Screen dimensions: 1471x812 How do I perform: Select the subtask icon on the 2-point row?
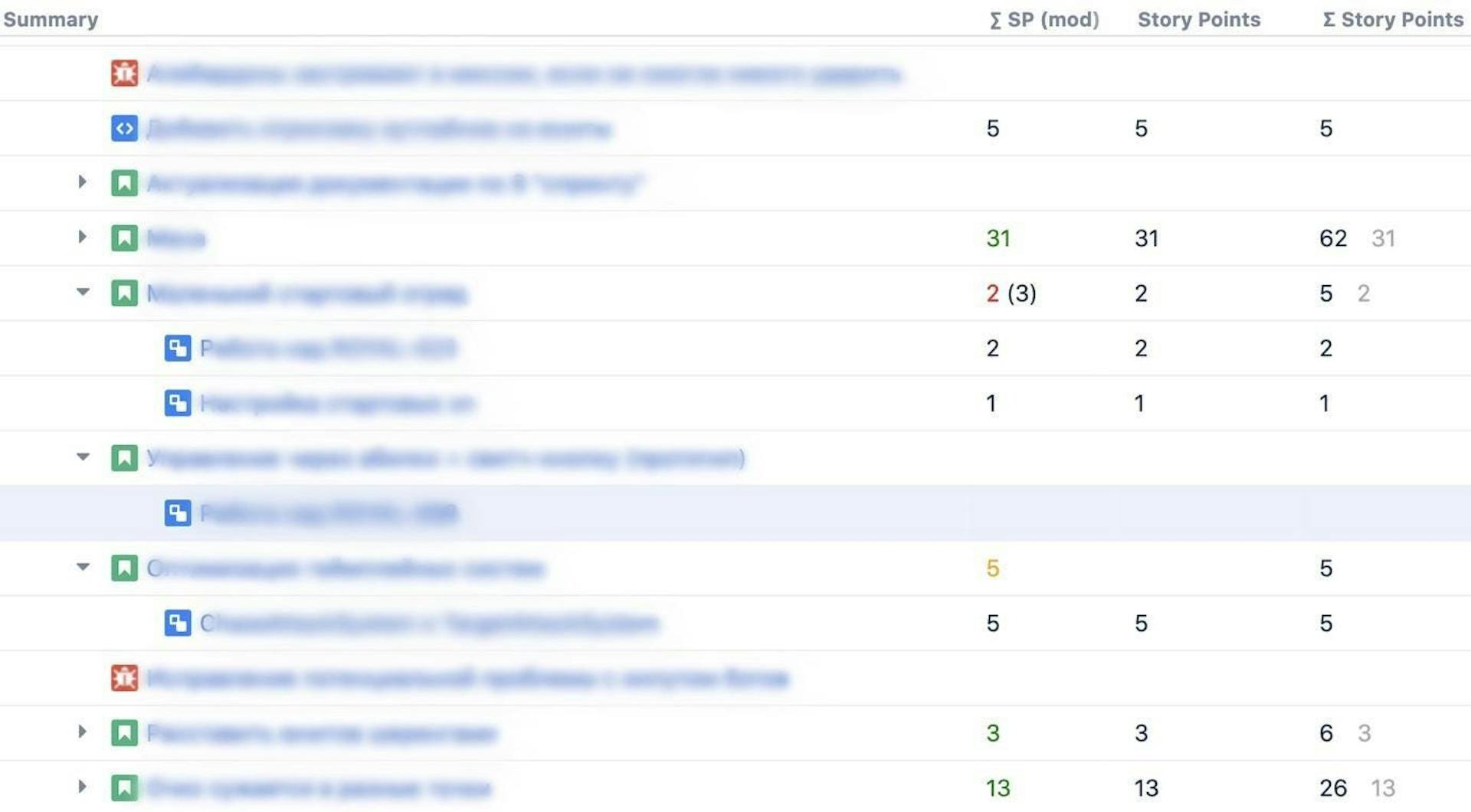[177, 348]
